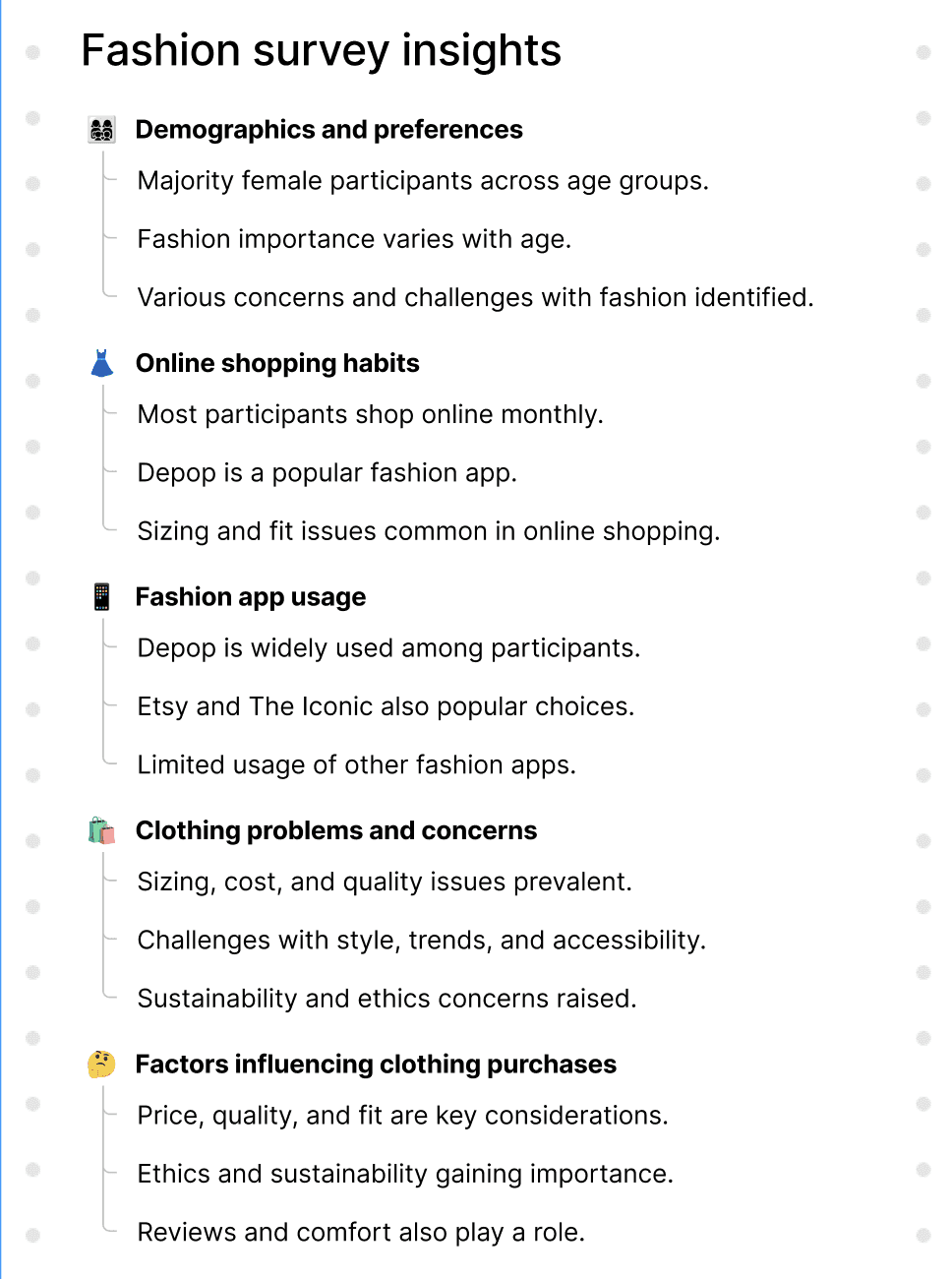The image size is (952, 1279).
Task: Click the blue dress emoji icon
Action: click(x=102, y=363)
